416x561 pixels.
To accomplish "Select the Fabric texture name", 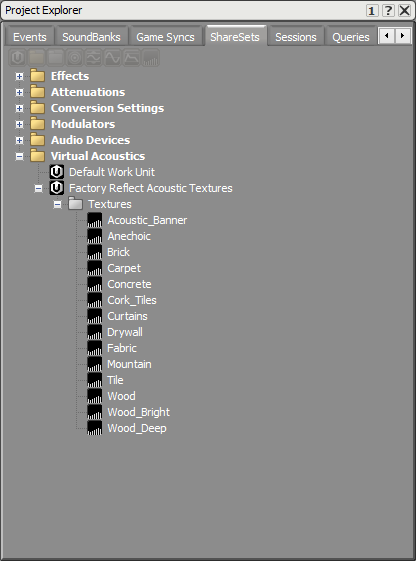I will (x=122, y=348).
